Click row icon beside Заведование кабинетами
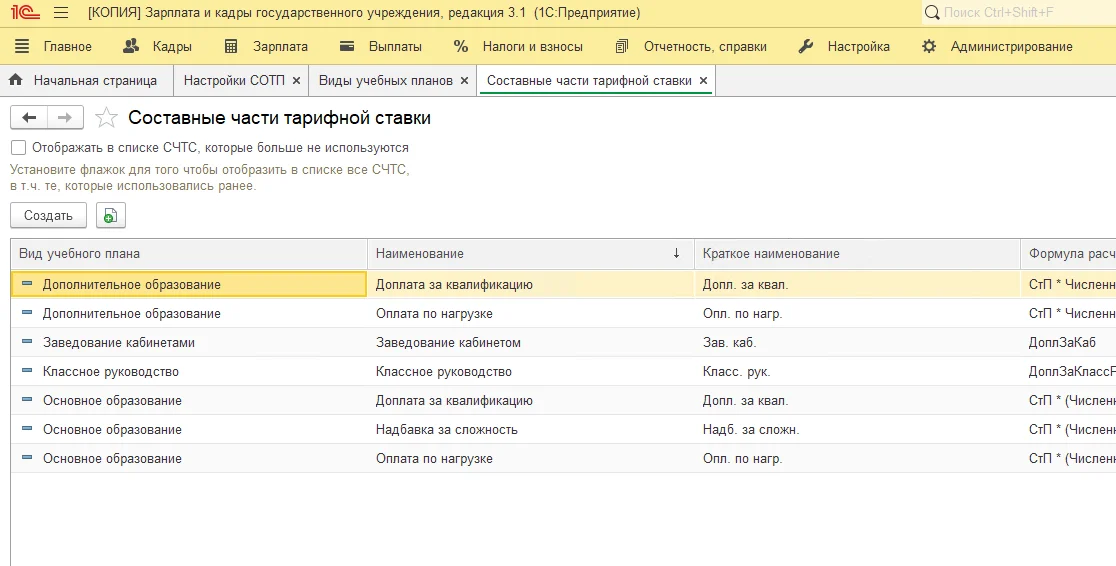 [x=27, y=342]
